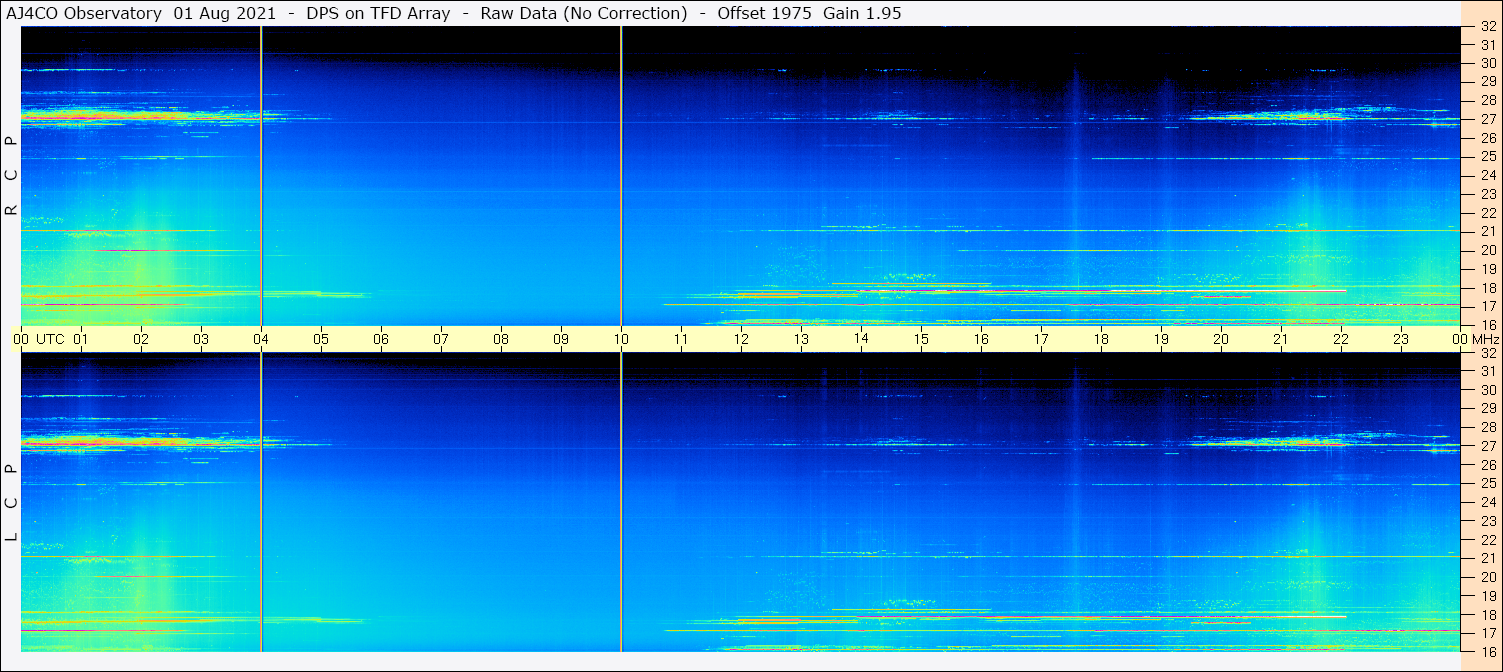Click the 'MHz' unit label on time axis
The image size is (1503, 672).
(1484, 340)
